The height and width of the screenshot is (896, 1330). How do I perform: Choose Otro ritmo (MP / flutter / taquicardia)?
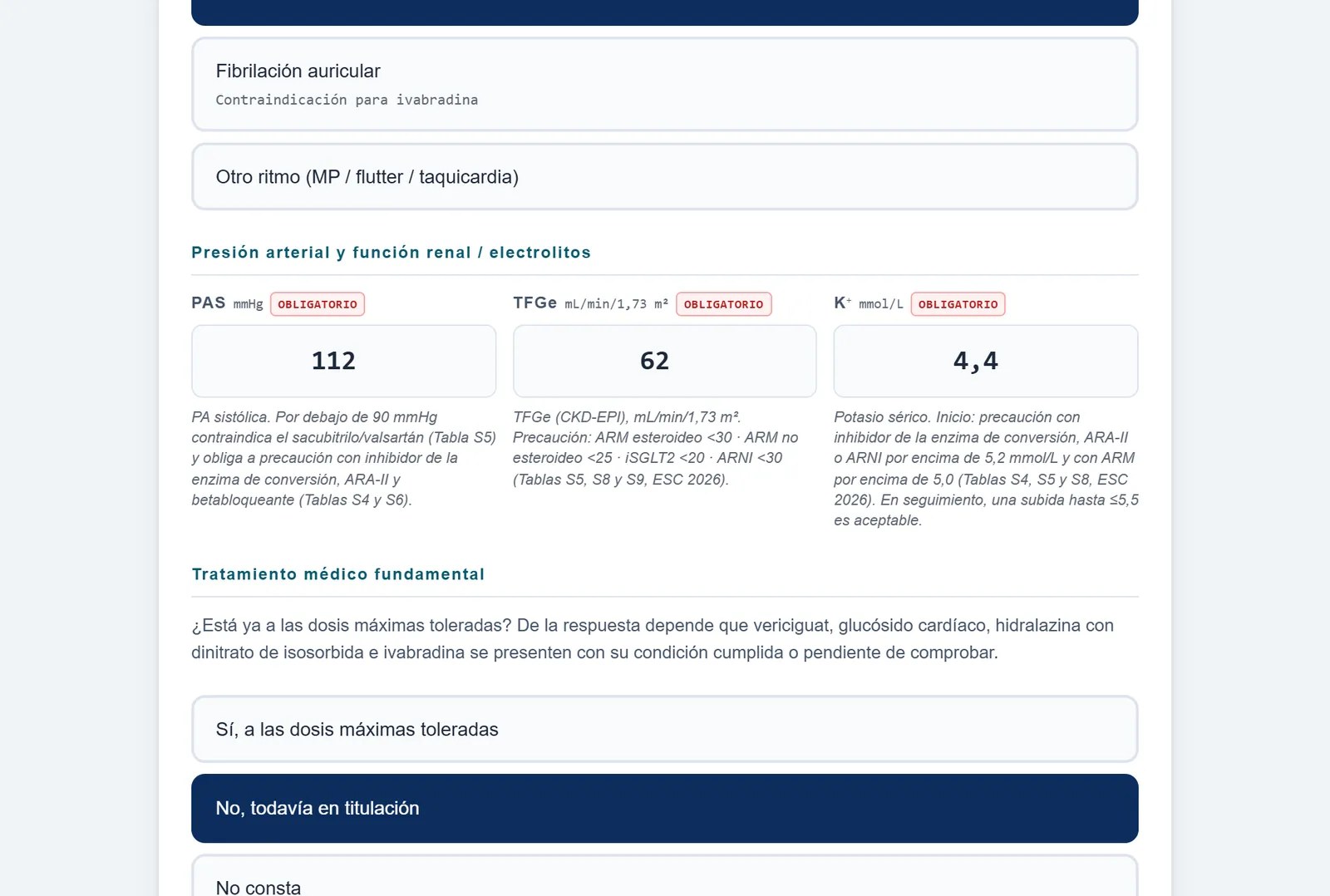coord(664,177)
